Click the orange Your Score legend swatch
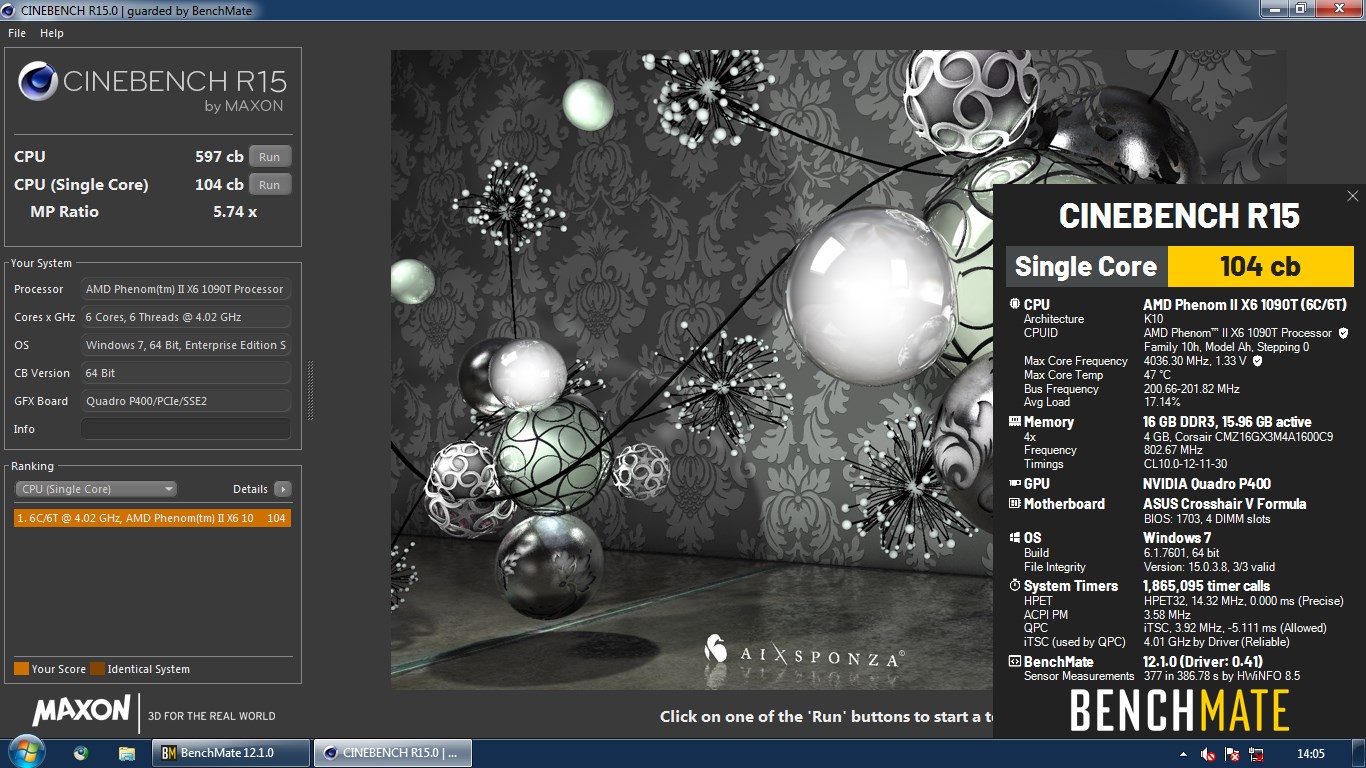The image size is (1366, 768). 21,669
